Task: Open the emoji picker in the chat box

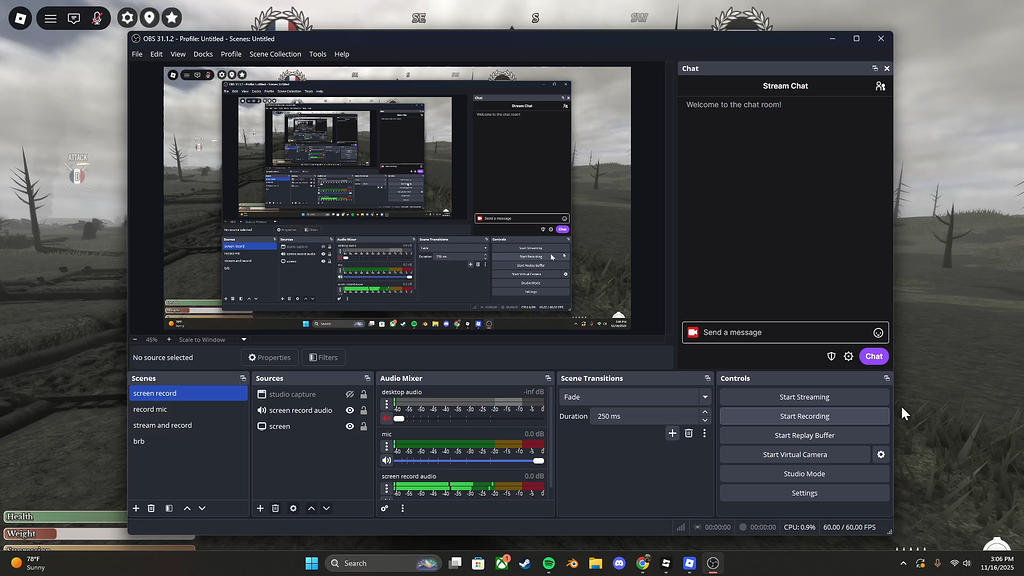Action: (878, 333)
